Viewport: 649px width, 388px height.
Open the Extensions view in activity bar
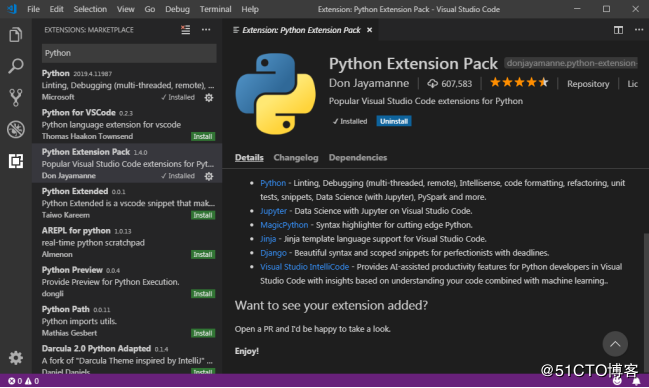[x=15, y=161]
